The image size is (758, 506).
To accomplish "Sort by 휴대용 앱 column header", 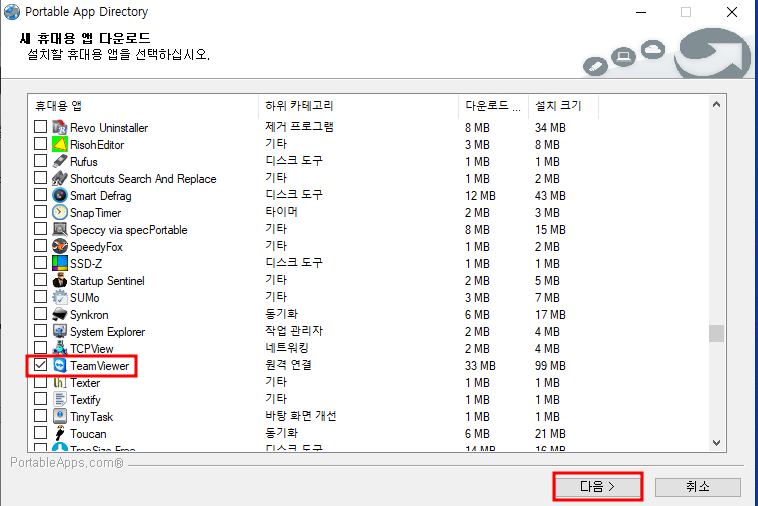I will tap(143, 106).
